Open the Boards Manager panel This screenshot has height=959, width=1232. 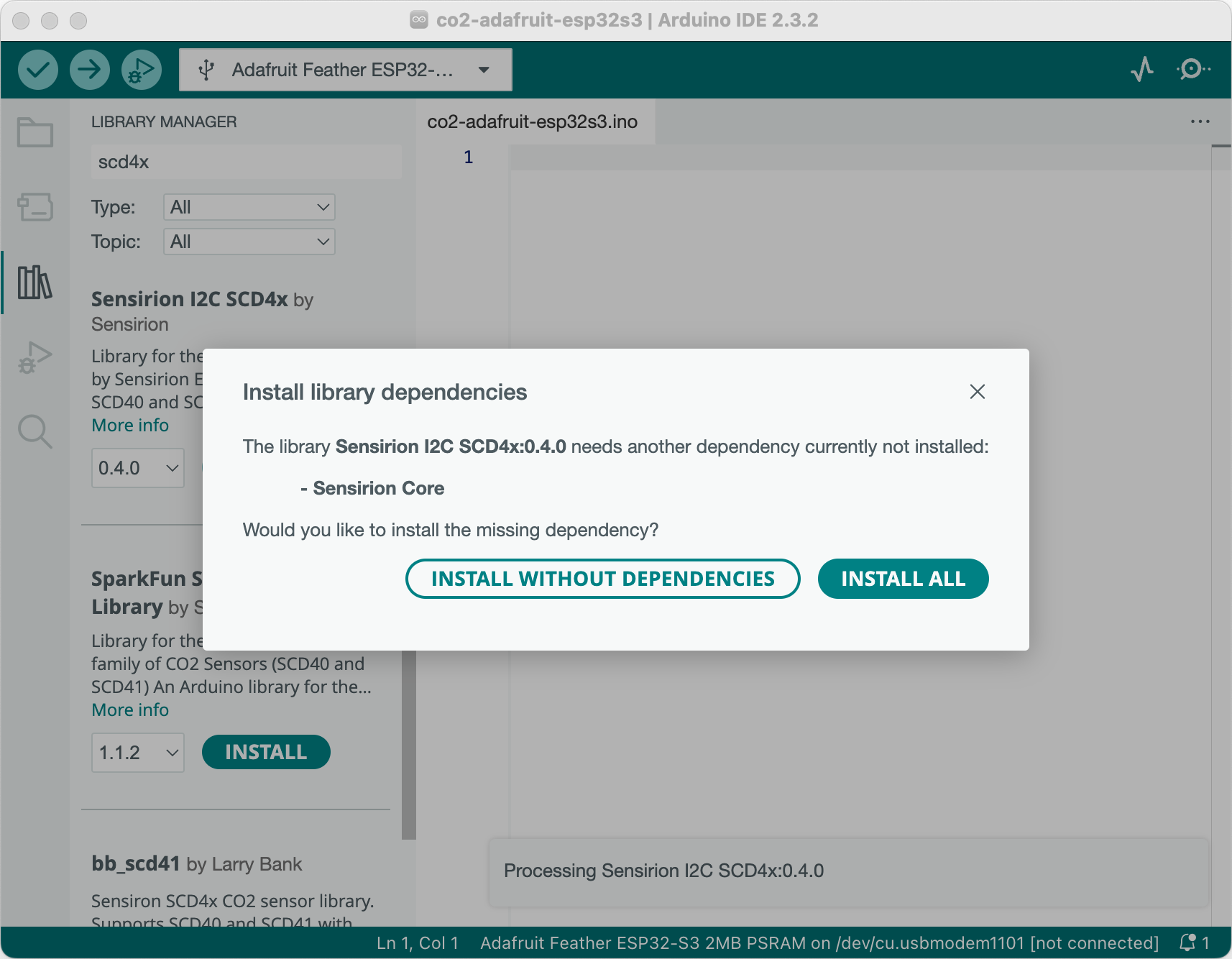click(x=35, y=207)
